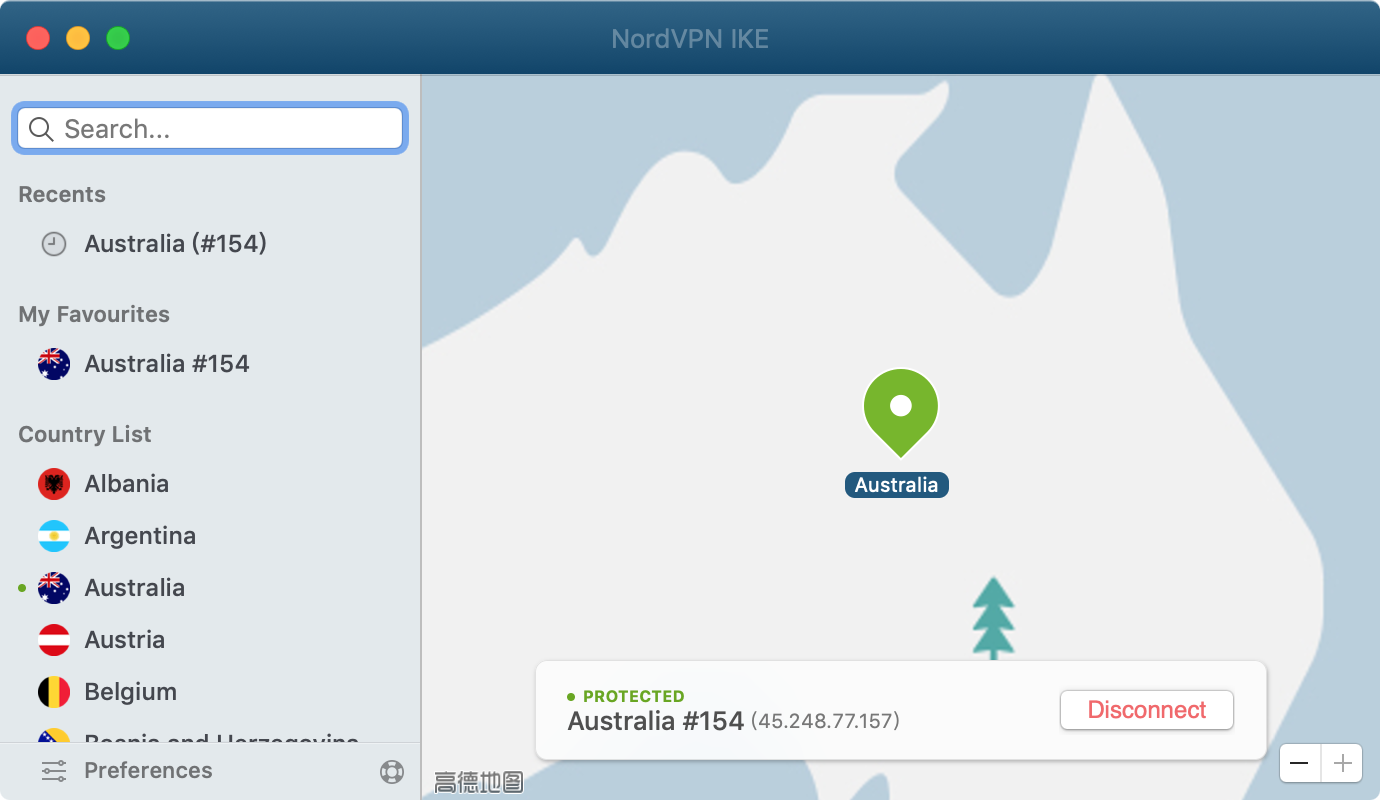Image resolution: width=1380 pixels, height=800 pixels.
Task: Click the clock icon beside Australia (#154)
Action: [54, 244]
